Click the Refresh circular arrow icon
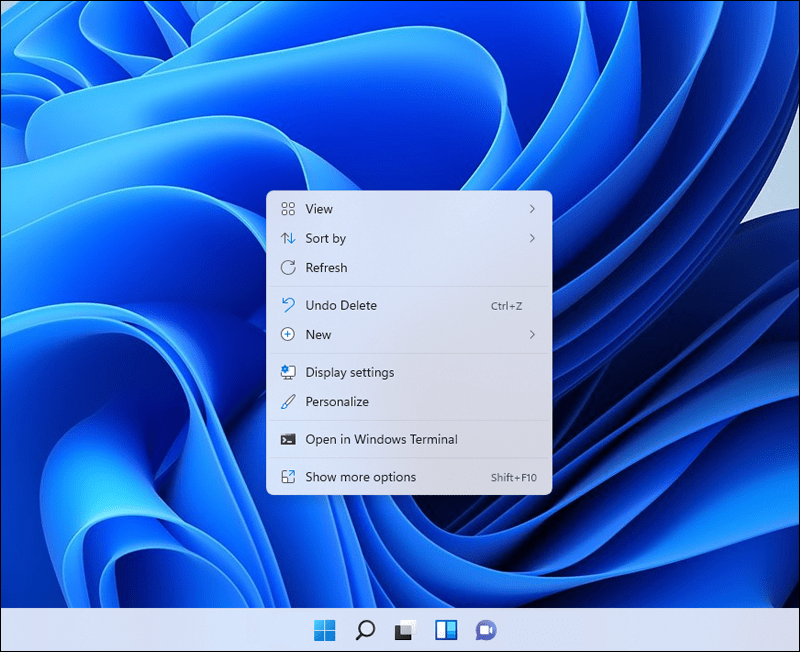This screenshot has height=652, width=800. (288, 267)
